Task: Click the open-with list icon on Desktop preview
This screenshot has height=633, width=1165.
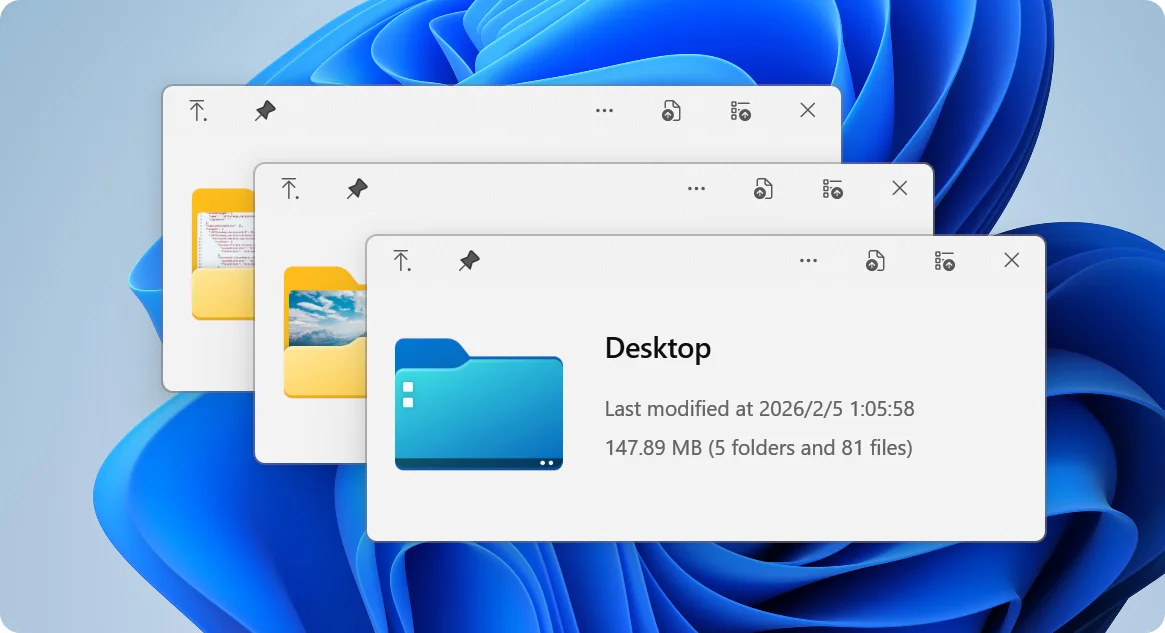Action: tap(943, 261)
